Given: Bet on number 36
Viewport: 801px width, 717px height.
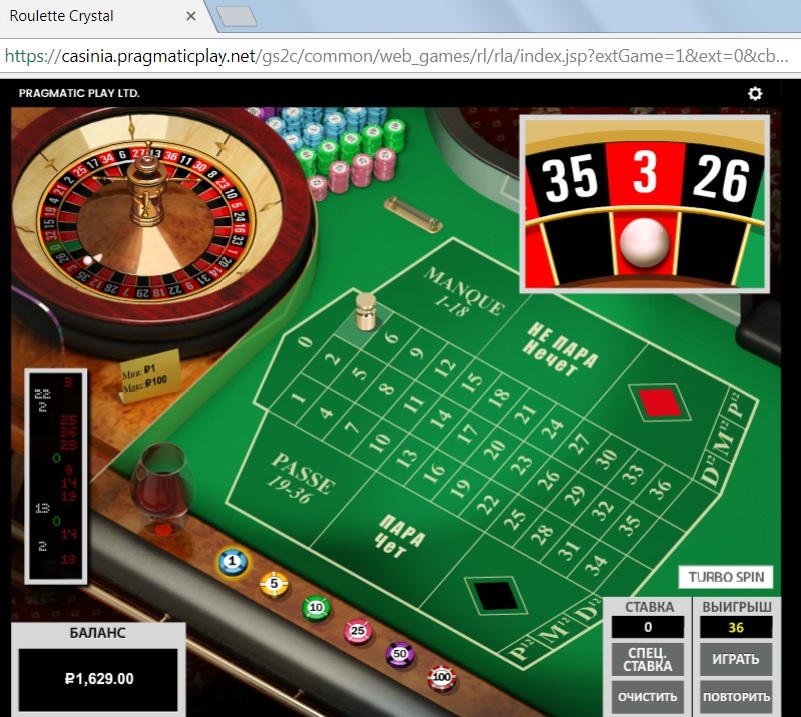Looking at the screenshot, I should pyautogui.click(x=661, y=489).
